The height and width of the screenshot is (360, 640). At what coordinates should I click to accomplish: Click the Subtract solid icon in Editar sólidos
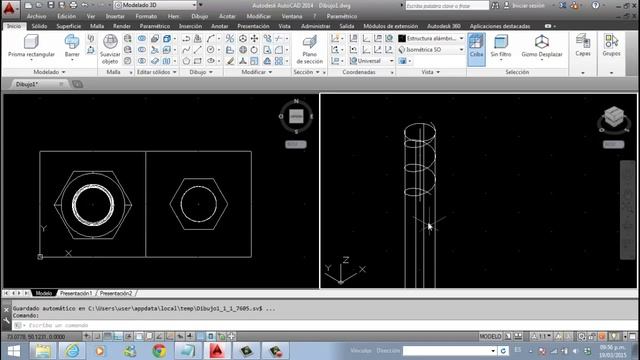142,50
